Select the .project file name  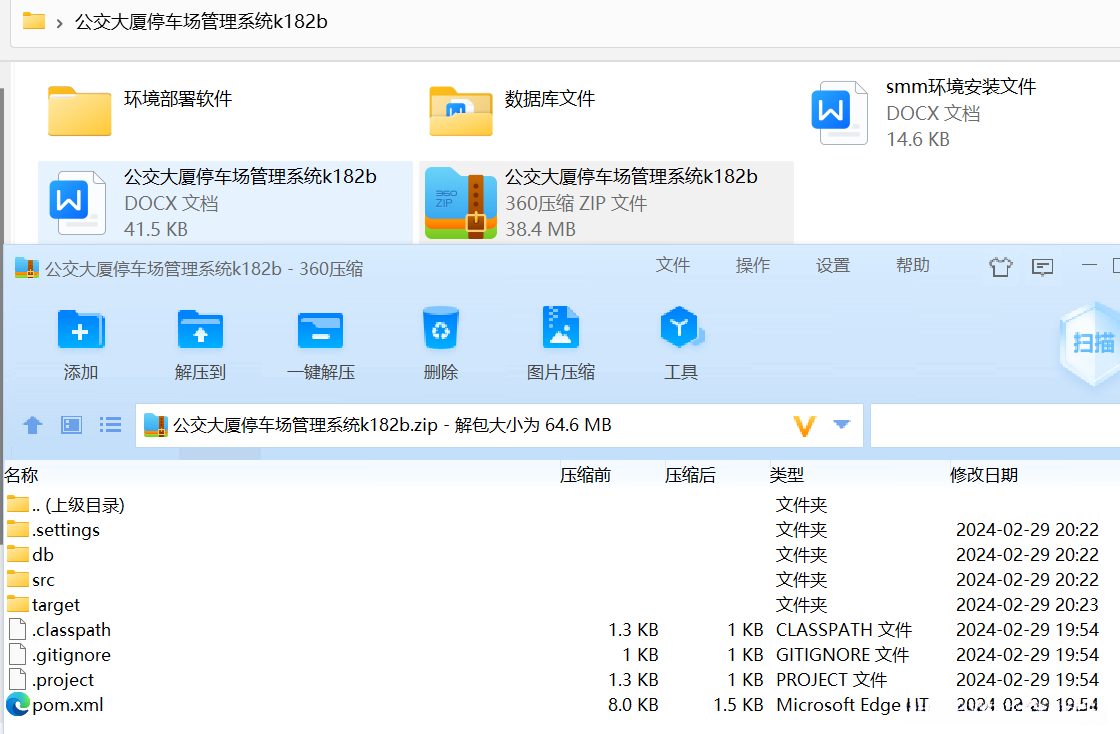click(x=63, y=680)
